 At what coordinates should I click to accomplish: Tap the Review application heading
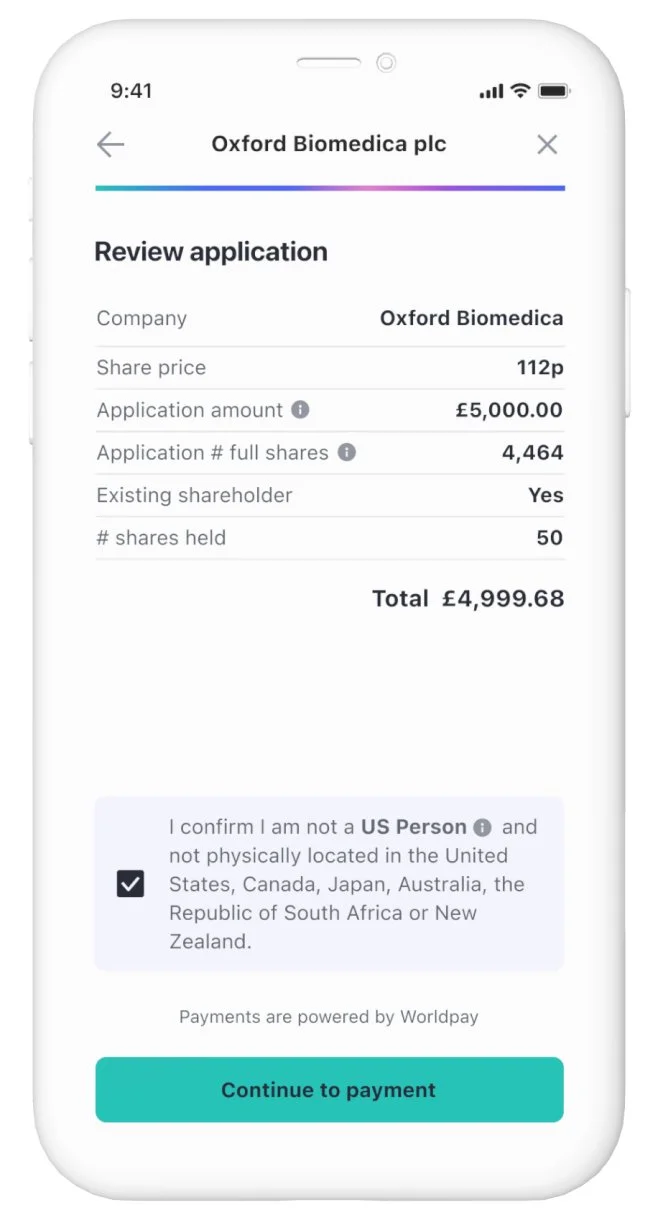point(211,252)
